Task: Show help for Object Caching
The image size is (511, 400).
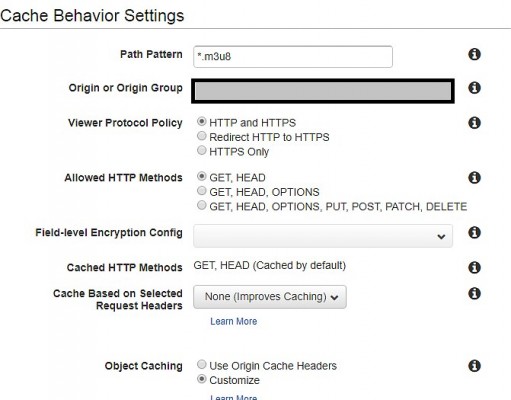Action: click(474, 366)
